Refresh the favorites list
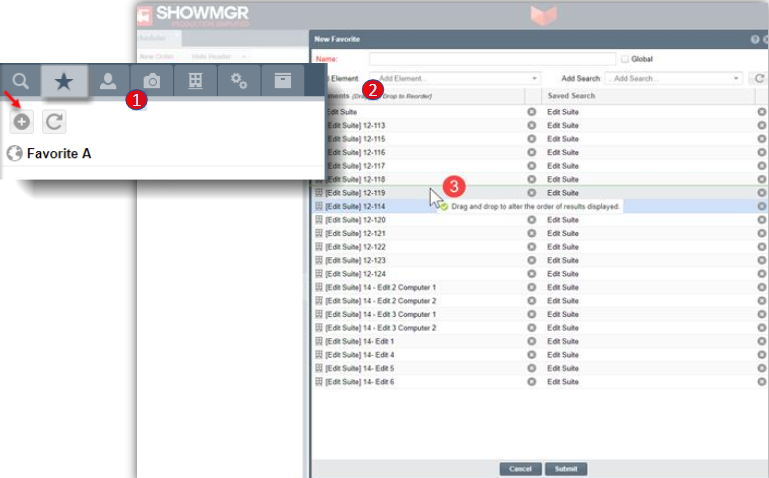 (x=54, y=122)
